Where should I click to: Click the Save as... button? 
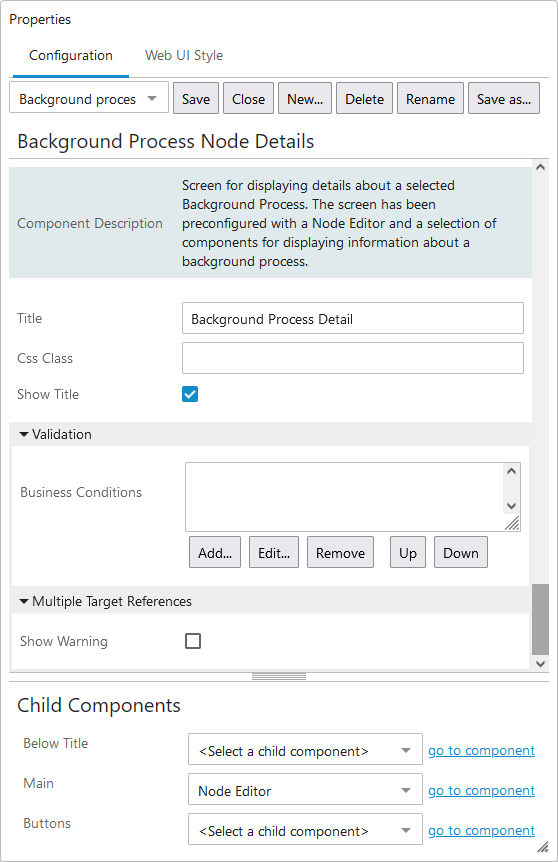(504, 98)
